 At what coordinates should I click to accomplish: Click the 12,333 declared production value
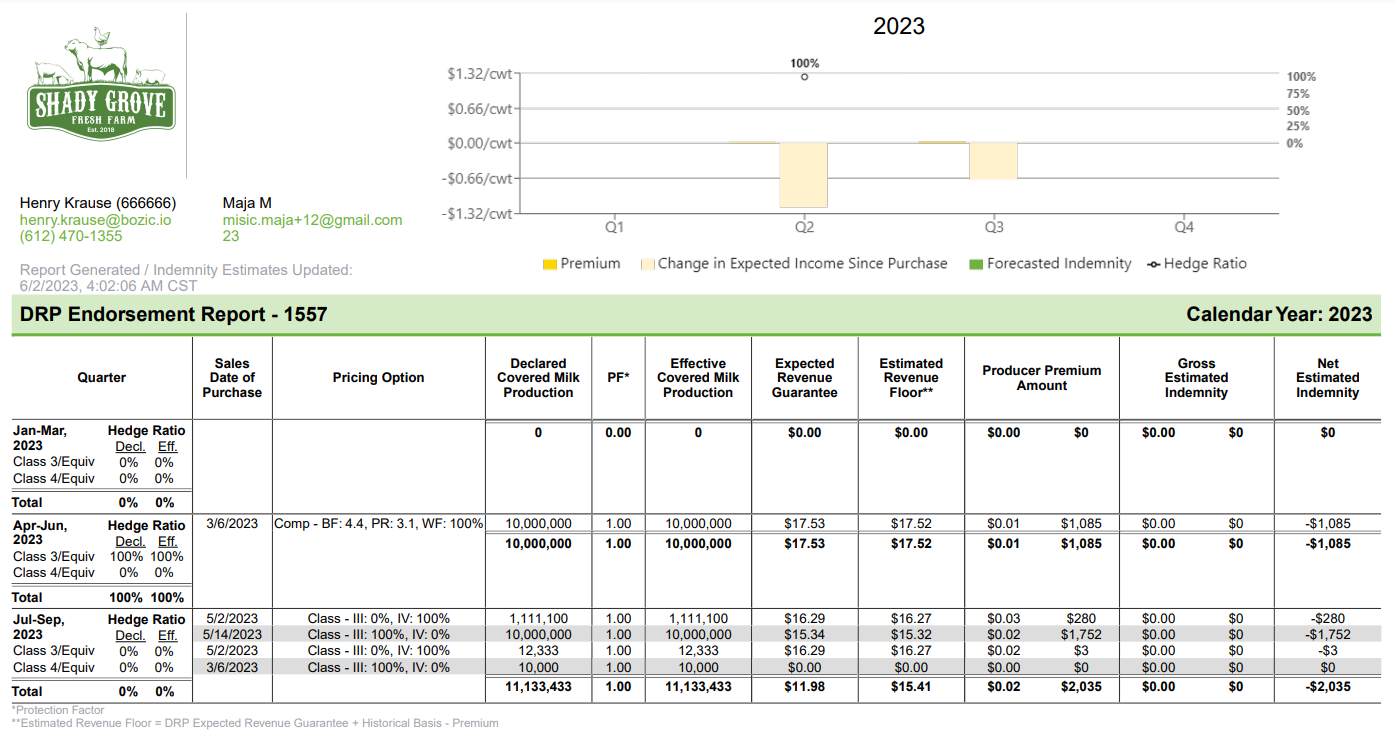(538, 651)
